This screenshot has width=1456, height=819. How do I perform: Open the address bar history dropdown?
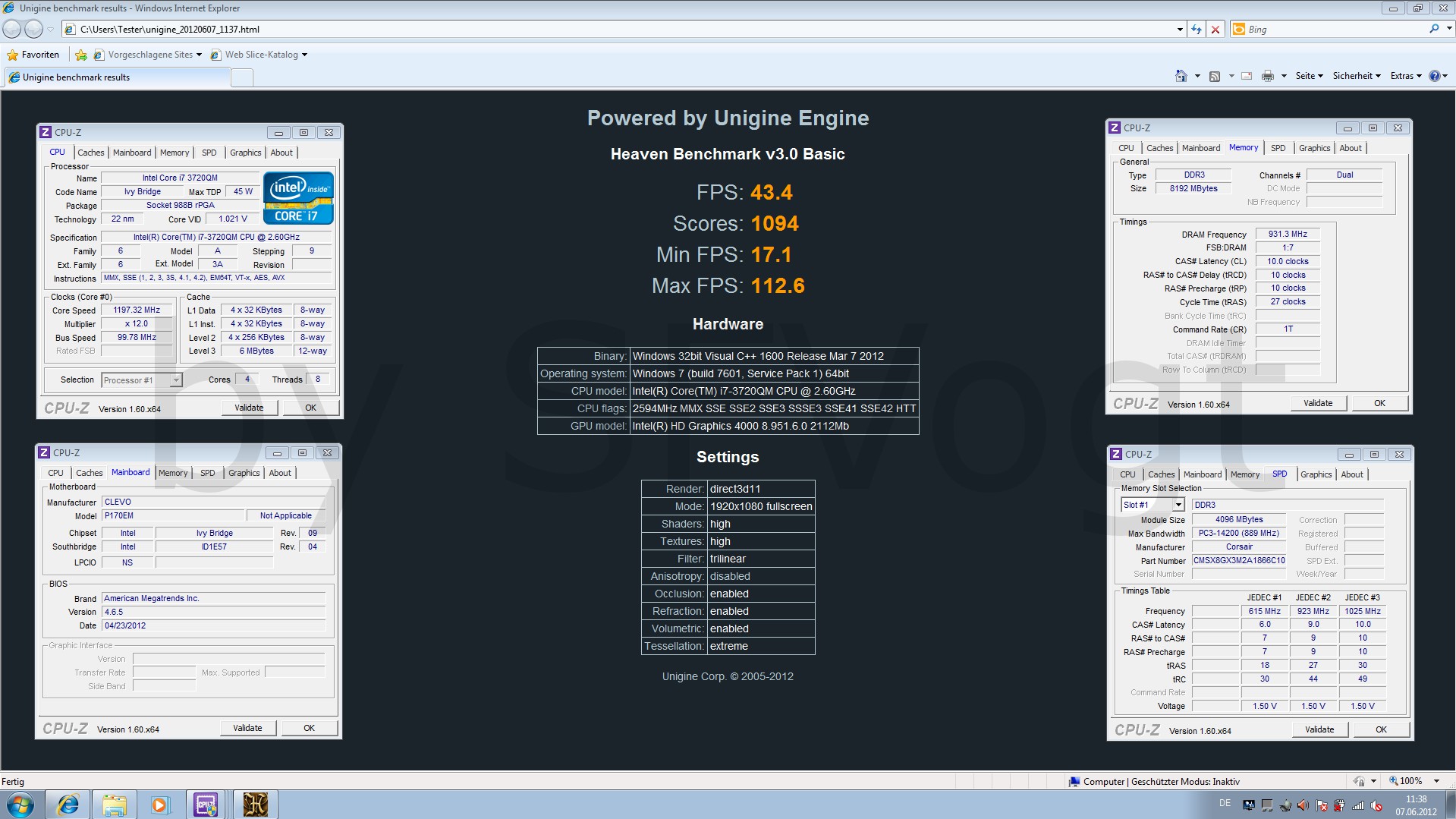[x=1180, y=30]
